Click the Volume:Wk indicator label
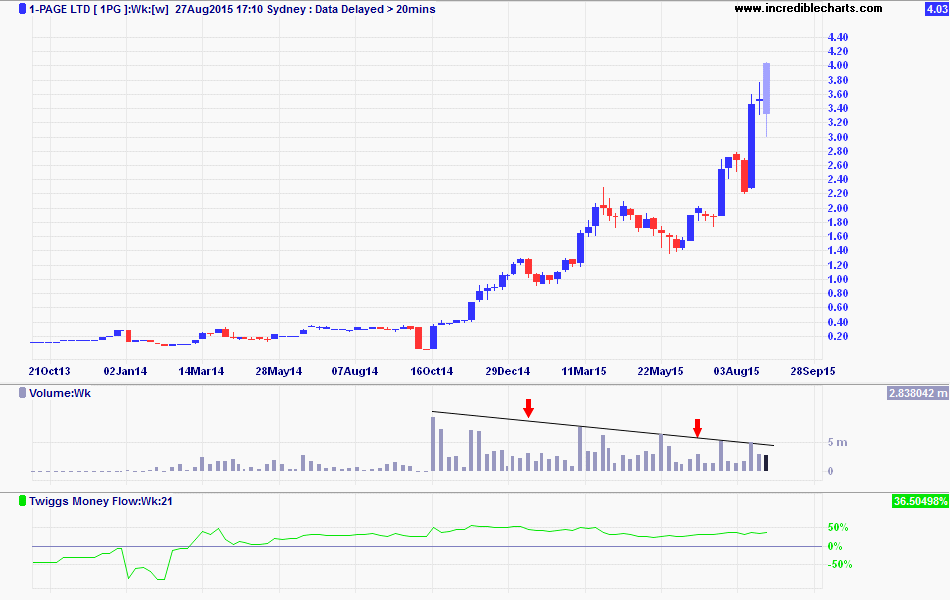Image resolution: width=950 pixels, height=600 pixels. (60, 393)
